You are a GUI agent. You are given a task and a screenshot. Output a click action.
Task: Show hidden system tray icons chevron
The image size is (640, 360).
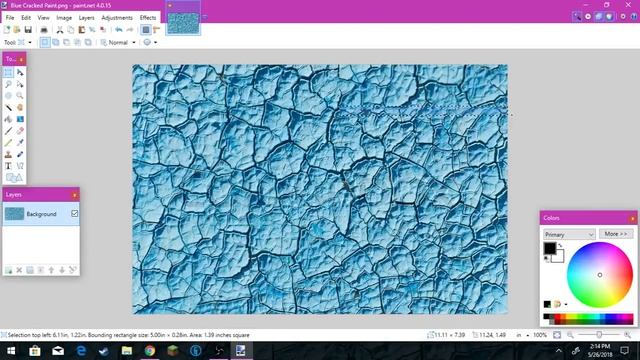coord(558,351)
